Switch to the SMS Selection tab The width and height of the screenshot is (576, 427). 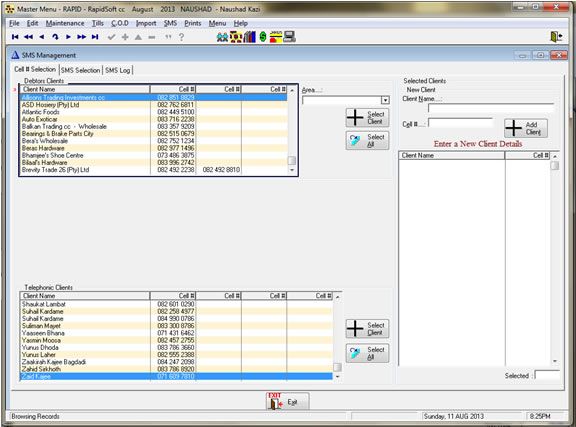coord(80,70)
